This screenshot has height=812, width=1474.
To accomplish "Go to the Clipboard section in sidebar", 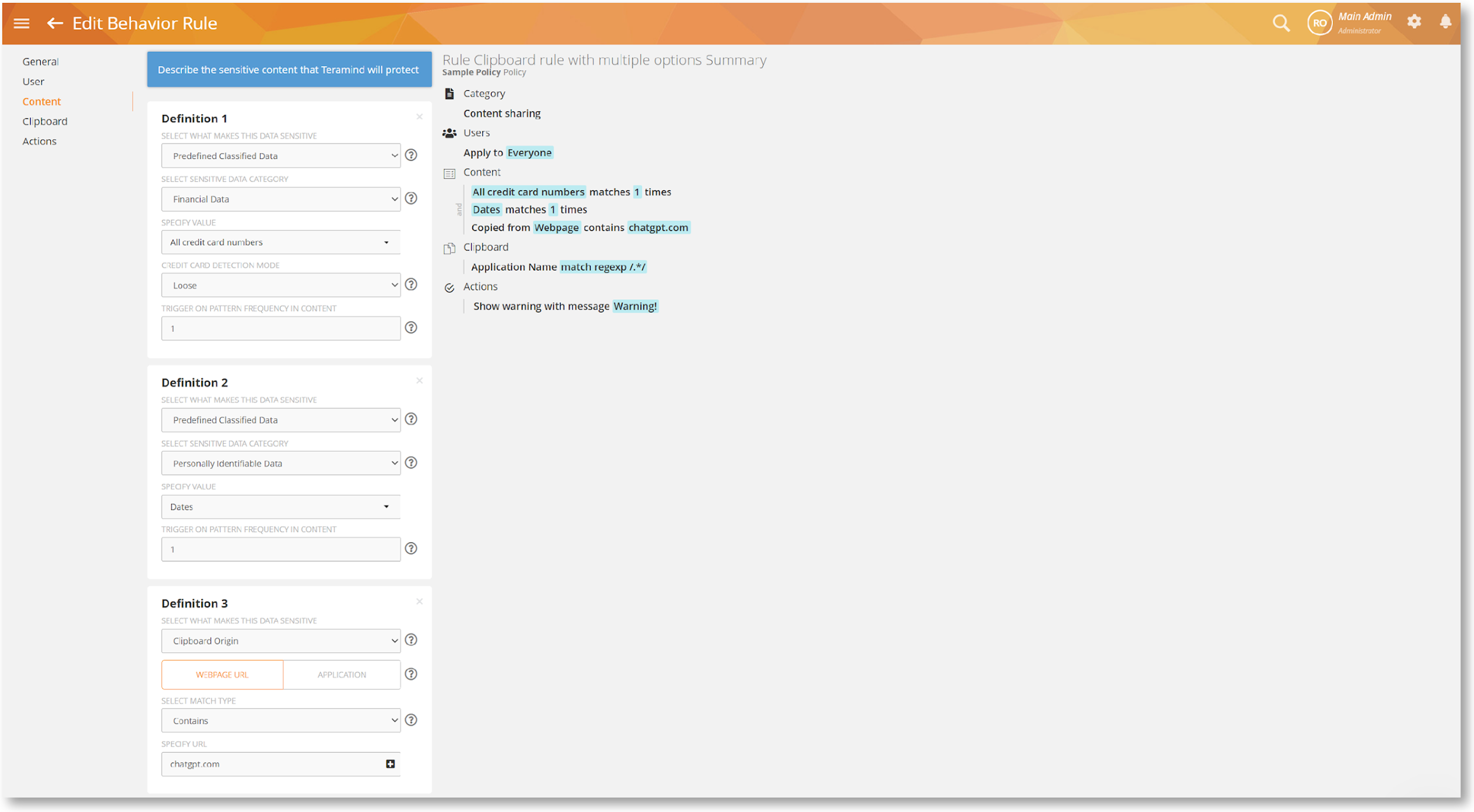I will coord(45,121).
